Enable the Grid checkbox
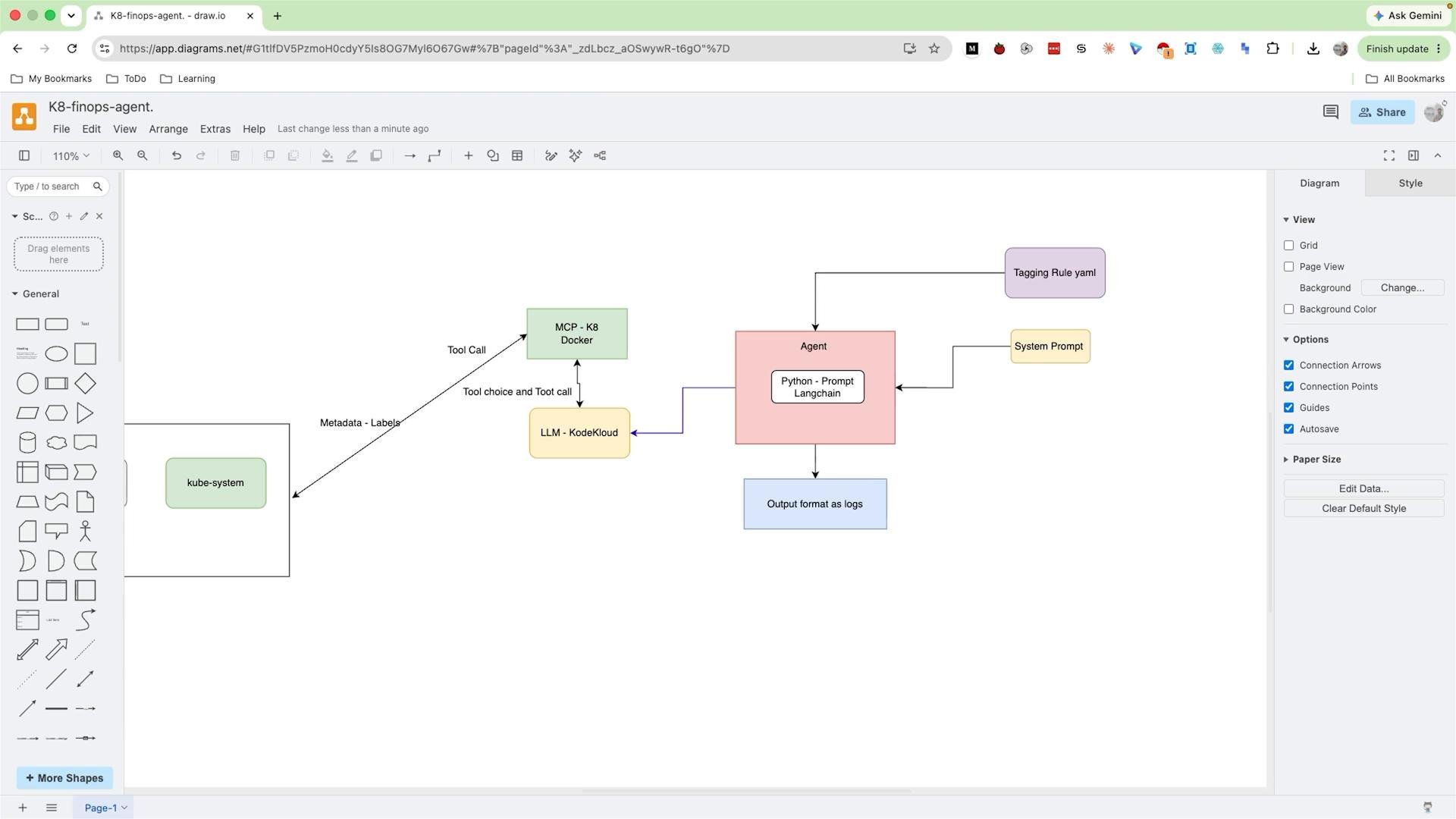 (1288, 245)
